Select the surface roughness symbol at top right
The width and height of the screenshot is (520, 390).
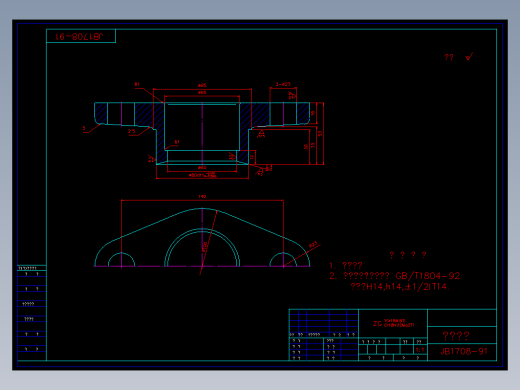coord(469,57)
